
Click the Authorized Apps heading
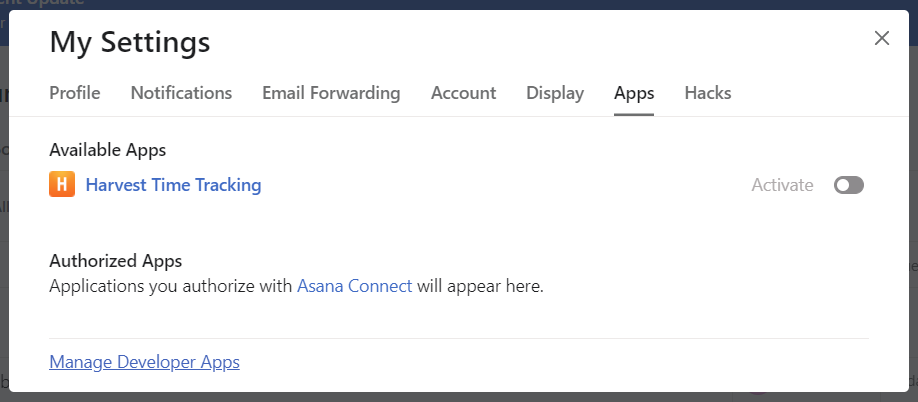115,261
